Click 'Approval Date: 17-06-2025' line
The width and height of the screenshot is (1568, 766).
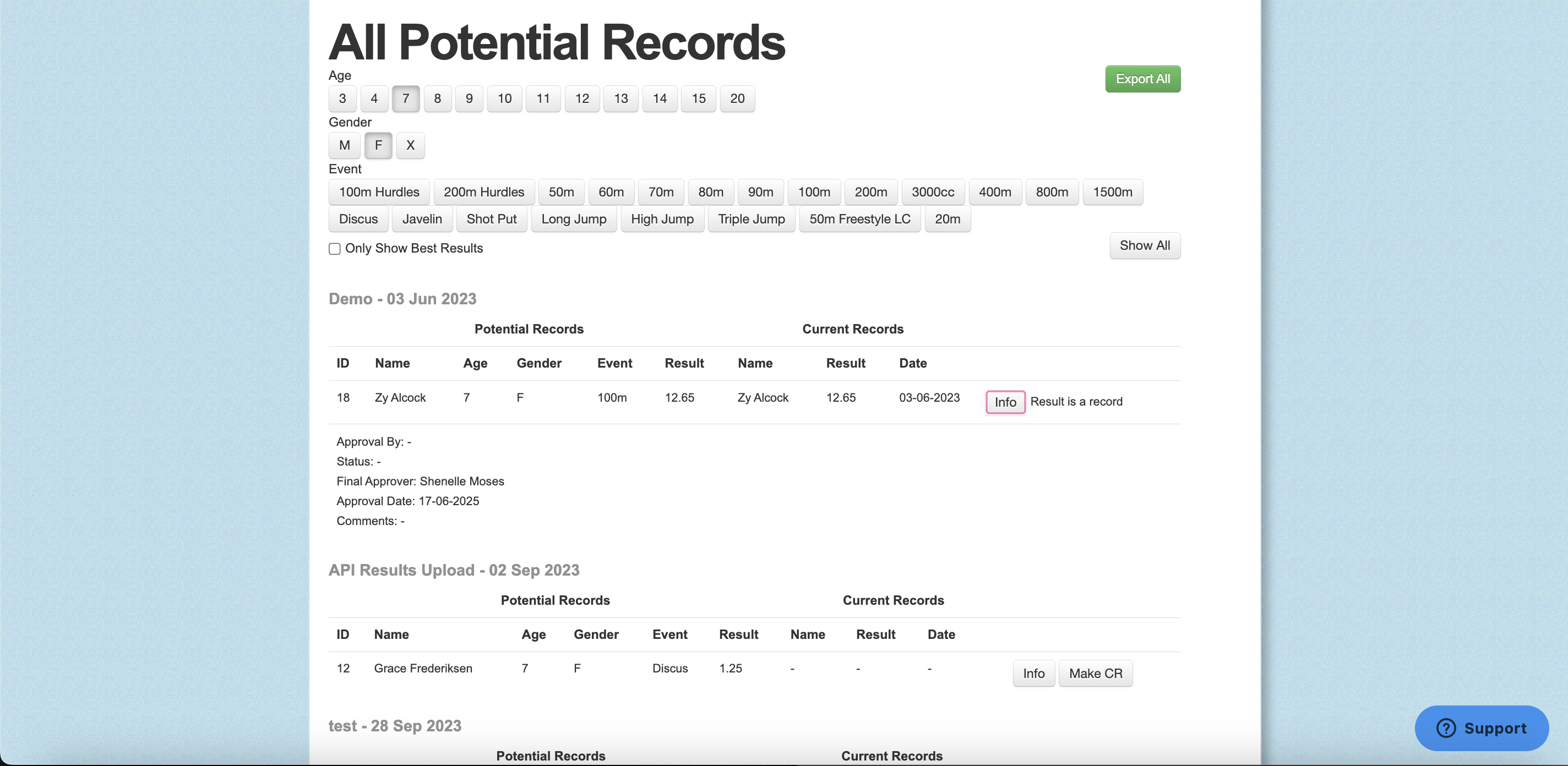coord(408,501)
